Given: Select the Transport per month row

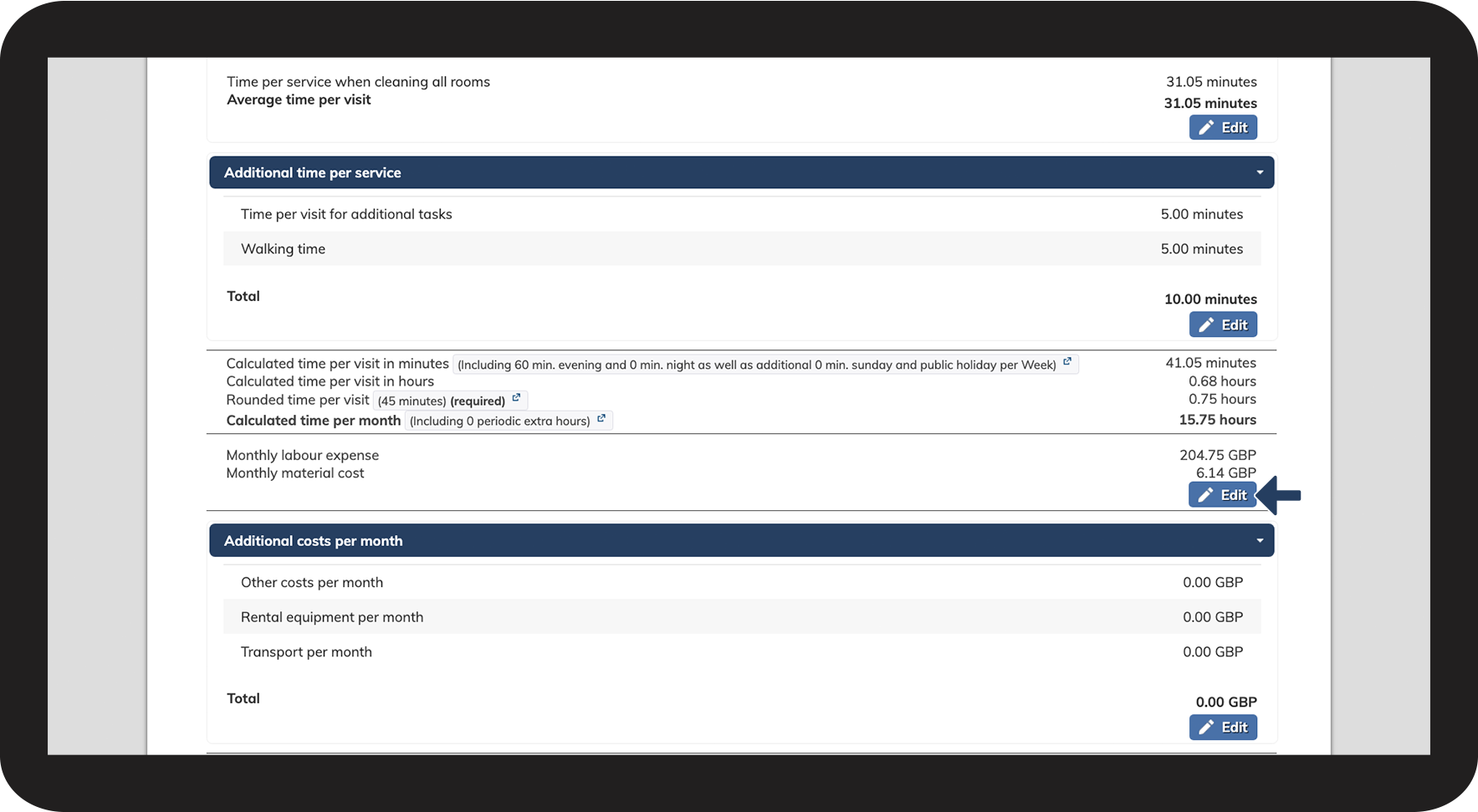Looking at the screenshot, I should coord(741,651).
